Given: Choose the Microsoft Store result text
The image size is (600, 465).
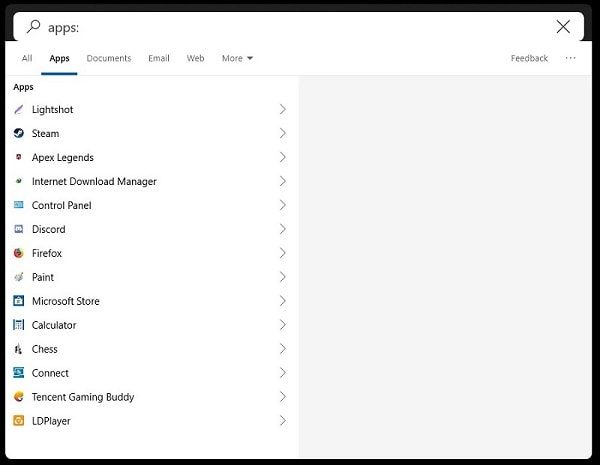Looking at the screenshot, I should (66, 301).
